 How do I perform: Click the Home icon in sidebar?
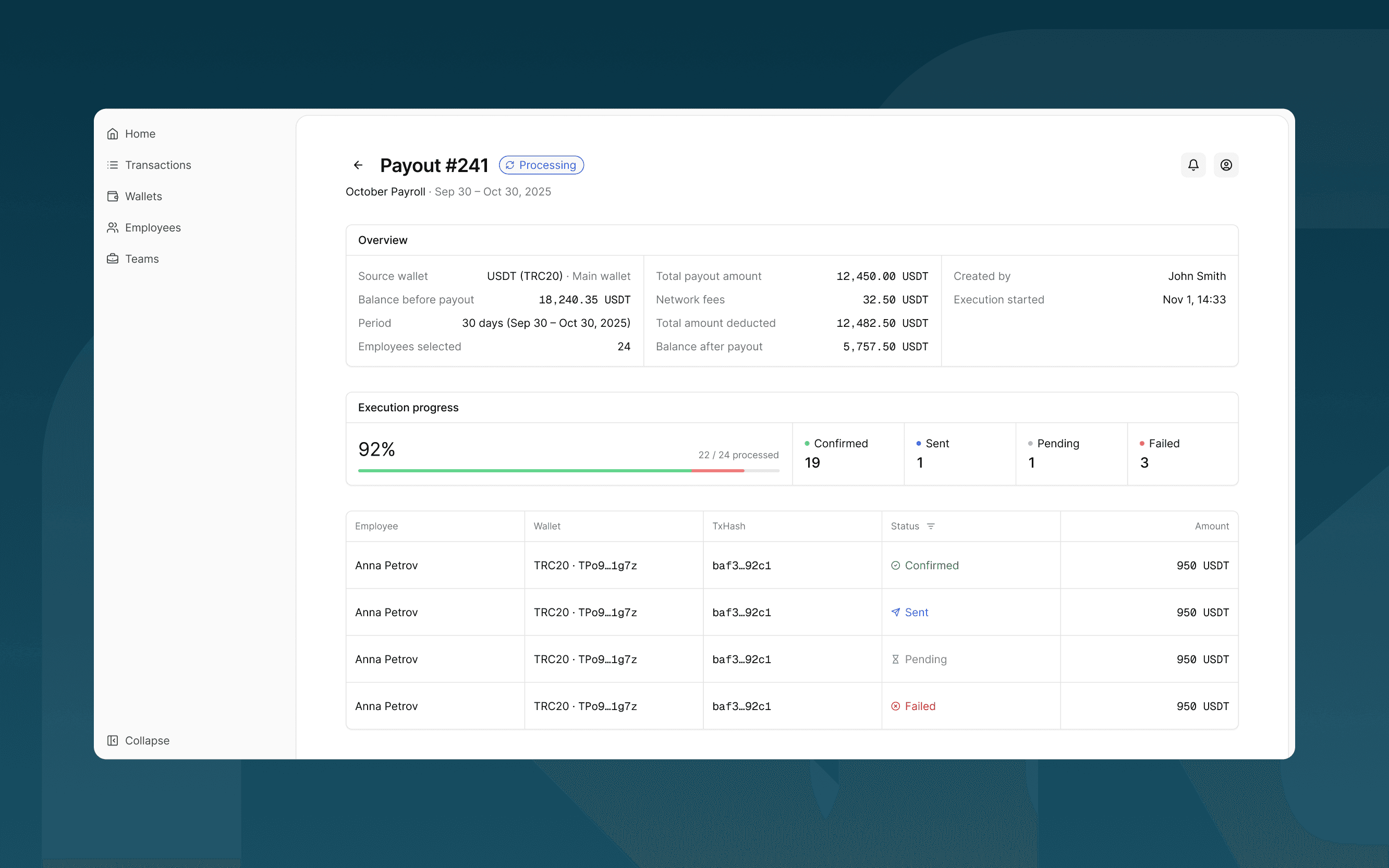[x=113, y=134]
